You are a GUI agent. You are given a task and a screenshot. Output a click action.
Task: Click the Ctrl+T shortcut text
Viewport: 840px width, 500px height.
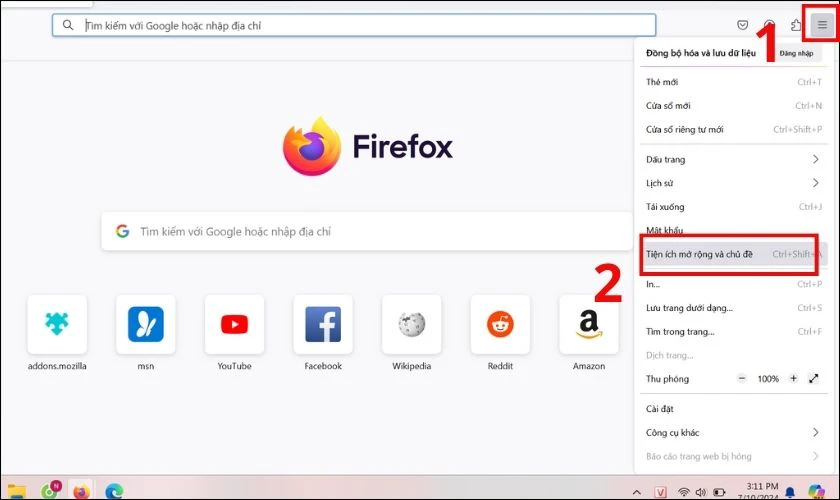[809, 82]
